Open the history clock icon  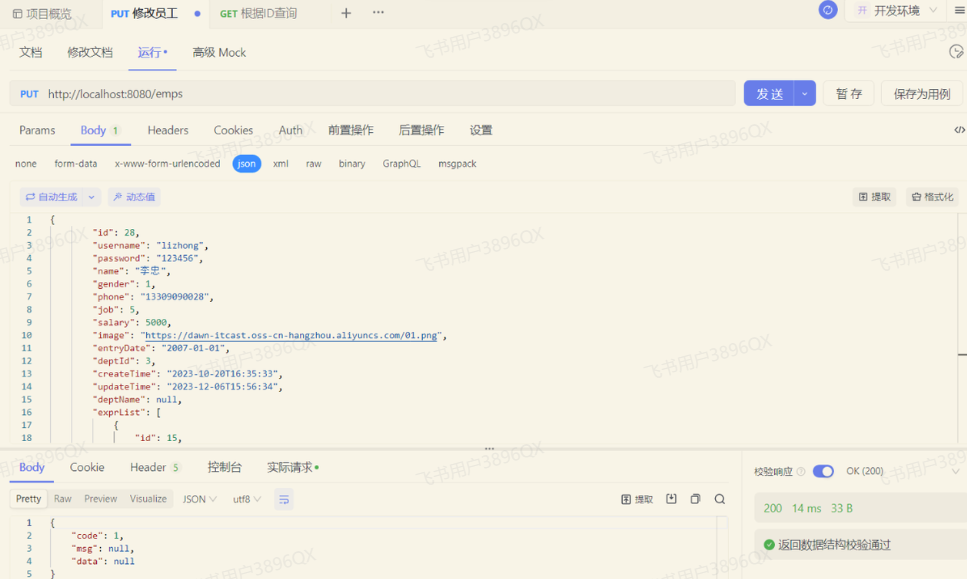click(956, 52)
